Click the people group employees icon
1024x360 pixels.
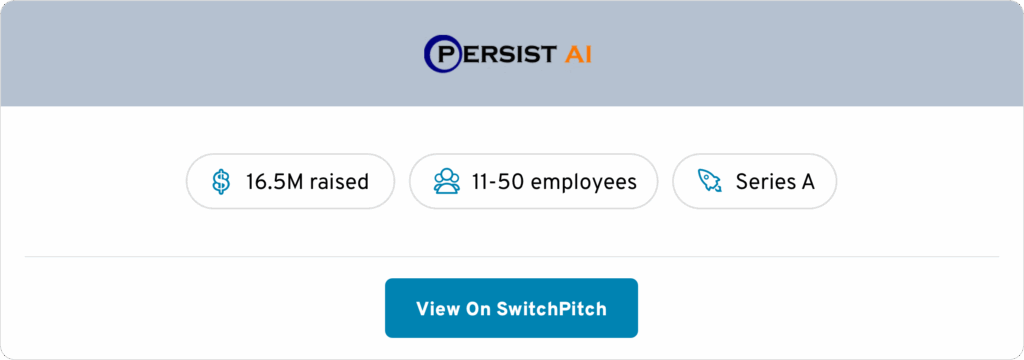click(447, 182)
